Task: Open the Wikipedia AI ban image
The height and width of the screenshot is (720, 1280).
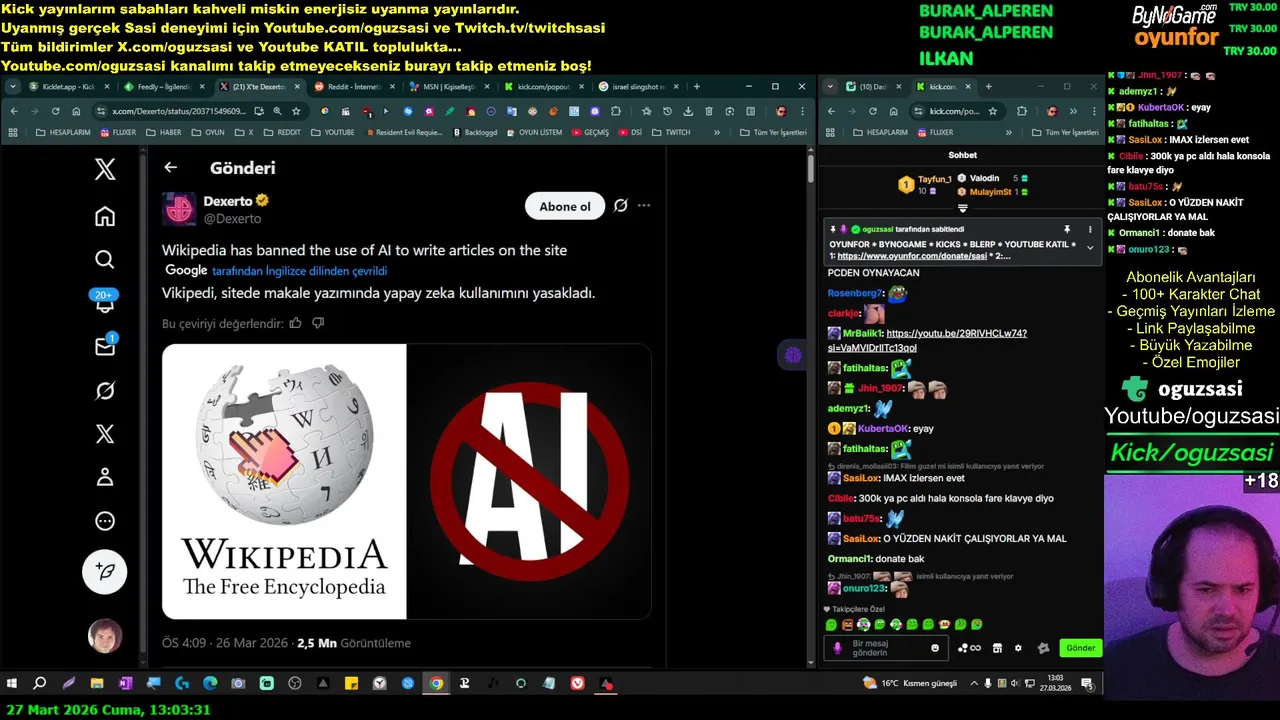Action: [x=407, y=481]
